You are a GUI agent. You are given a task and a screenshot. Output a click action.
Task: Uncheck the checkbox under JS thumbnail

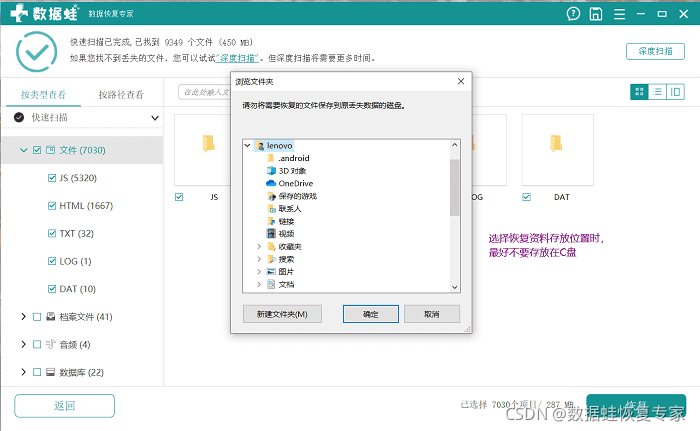pyautogui.click(x=179, y=197)
